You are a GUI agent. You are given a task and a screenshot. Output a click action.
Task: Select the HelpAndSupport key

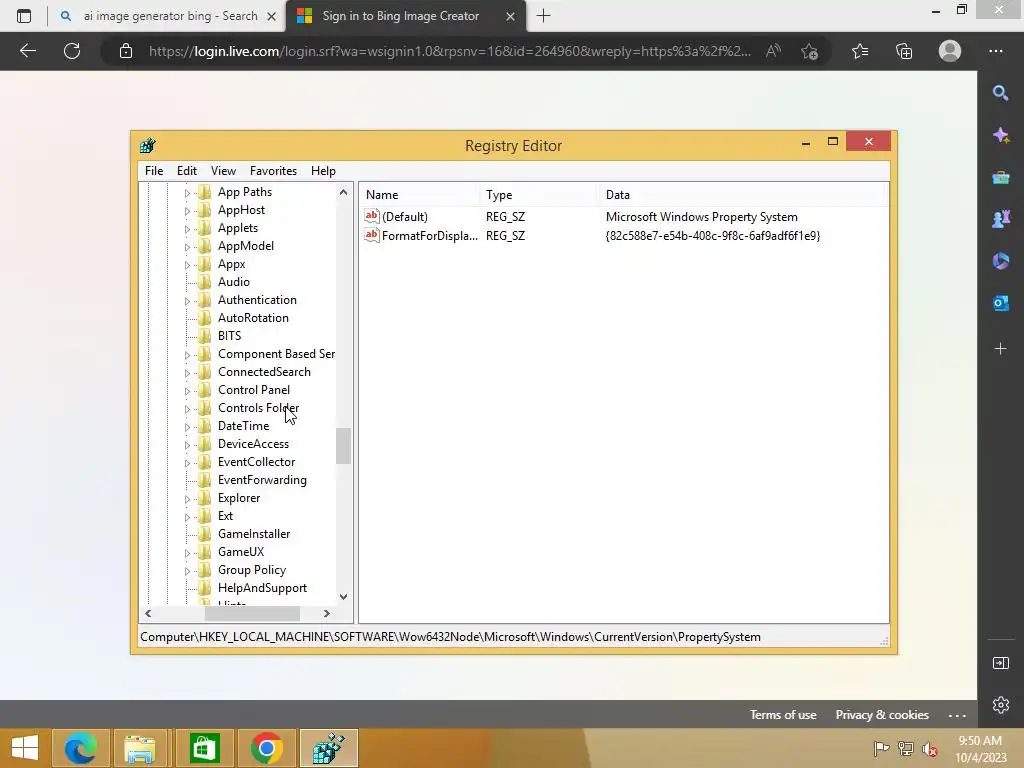coord(263,588)
